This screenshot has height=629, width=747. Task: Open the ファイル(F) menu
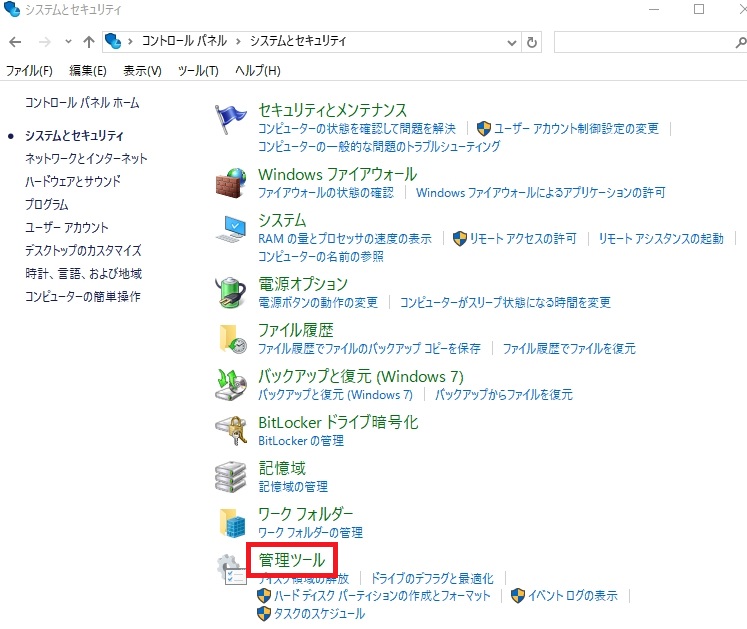click(29, 71)
